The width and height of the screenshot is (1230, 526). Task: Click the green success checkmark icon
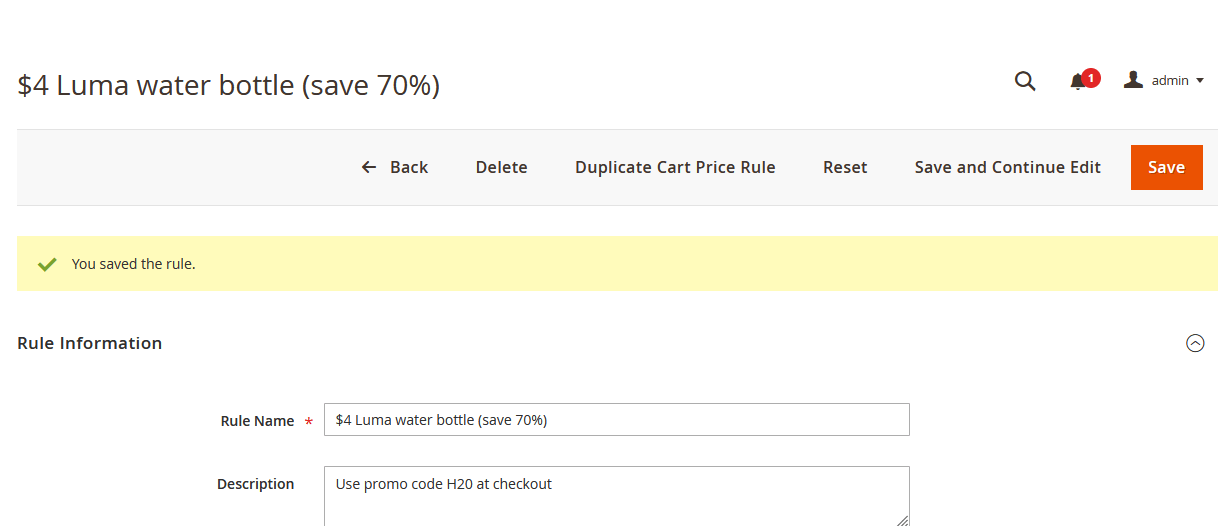click(x=46, y=264)
